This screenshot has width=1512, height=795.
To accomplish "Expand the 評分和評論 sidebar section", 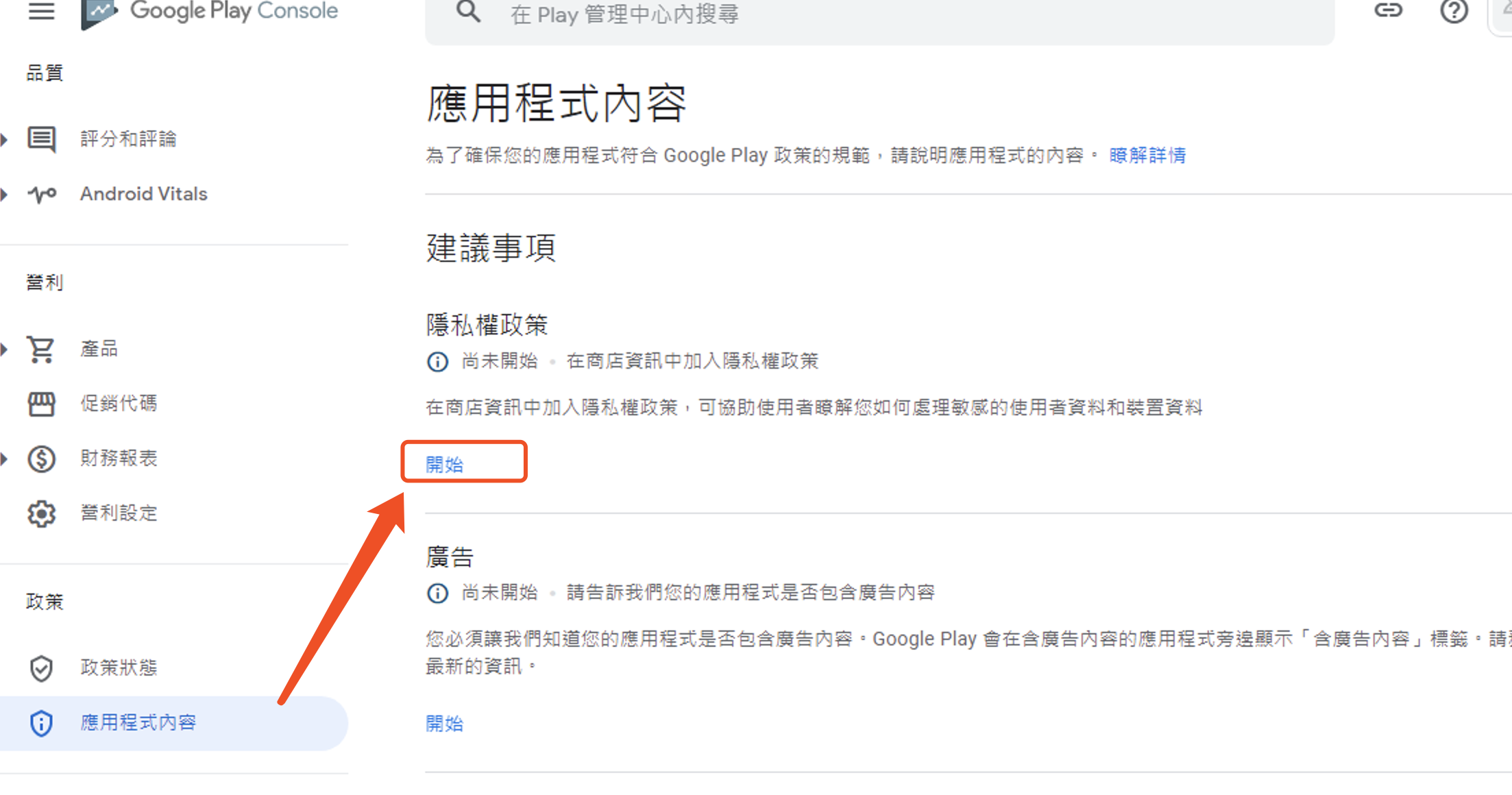I will point(5,140).
